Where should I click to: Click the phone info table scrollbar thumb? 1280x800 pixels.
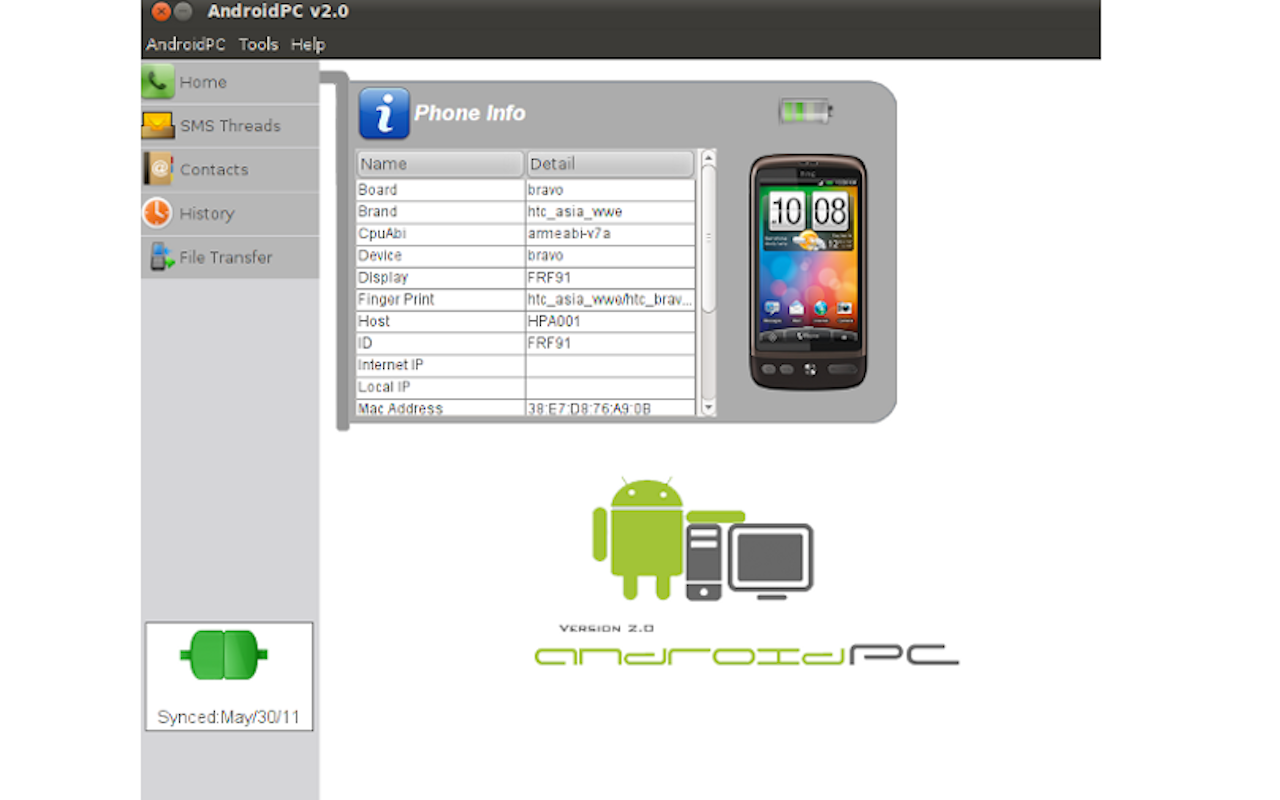pyautogui.click(x=708, y=239)
